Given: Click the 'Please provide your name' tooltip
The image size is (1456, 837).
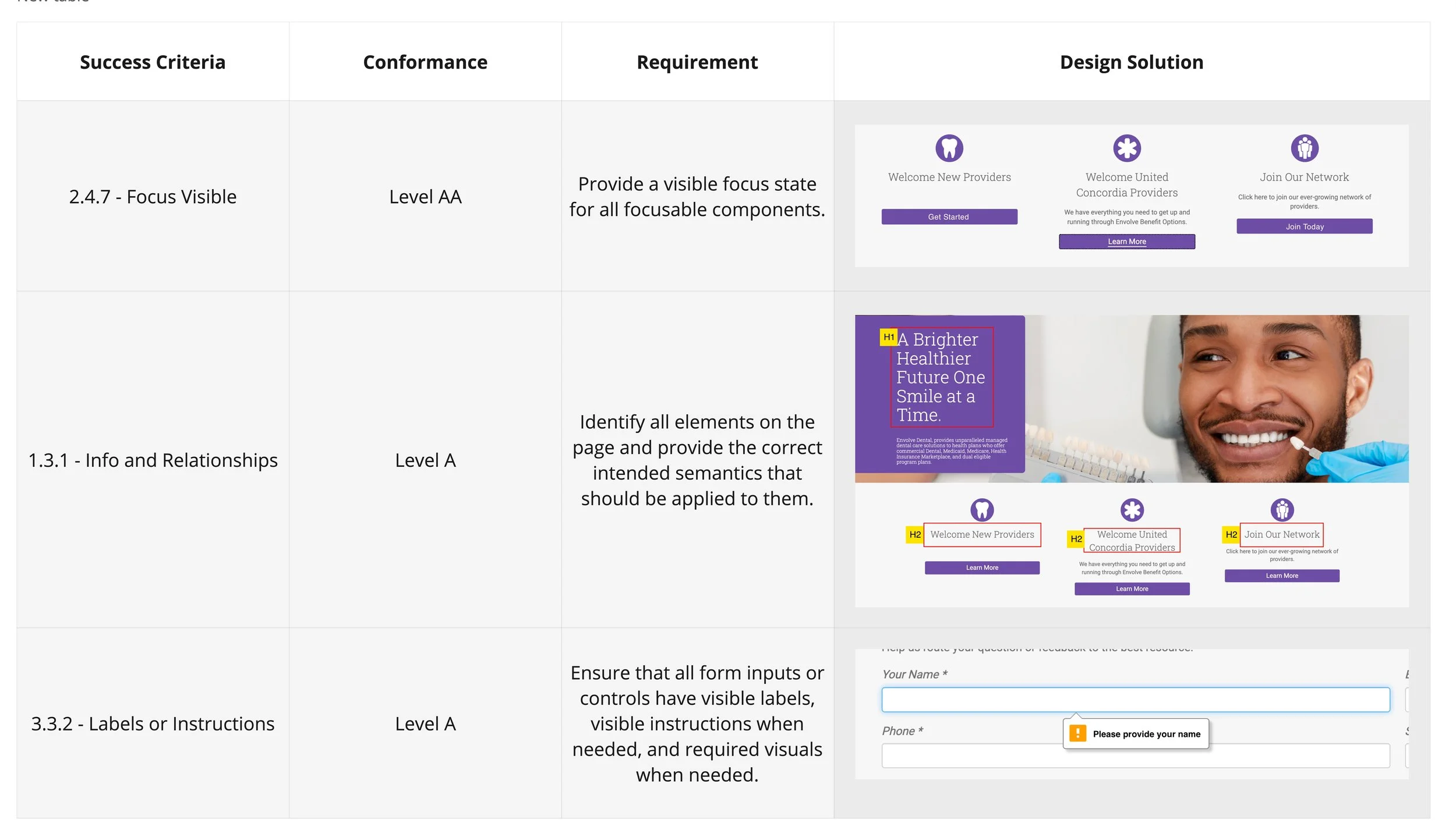Looking at the screenshot, I should 1146,734.
